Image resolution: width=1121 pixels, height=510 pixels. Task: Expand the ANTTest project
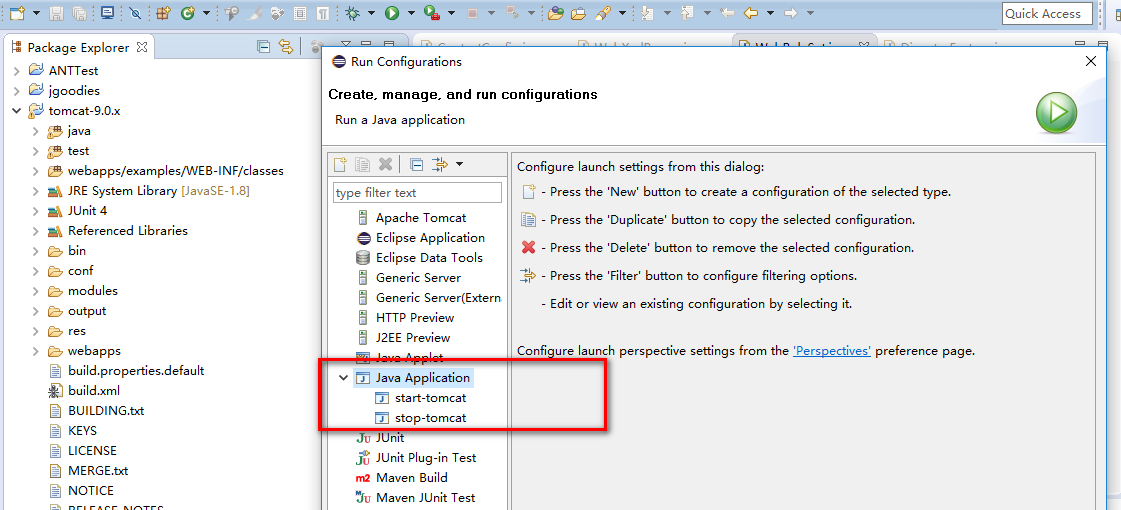pyautogui.click(x=16, y=71)
